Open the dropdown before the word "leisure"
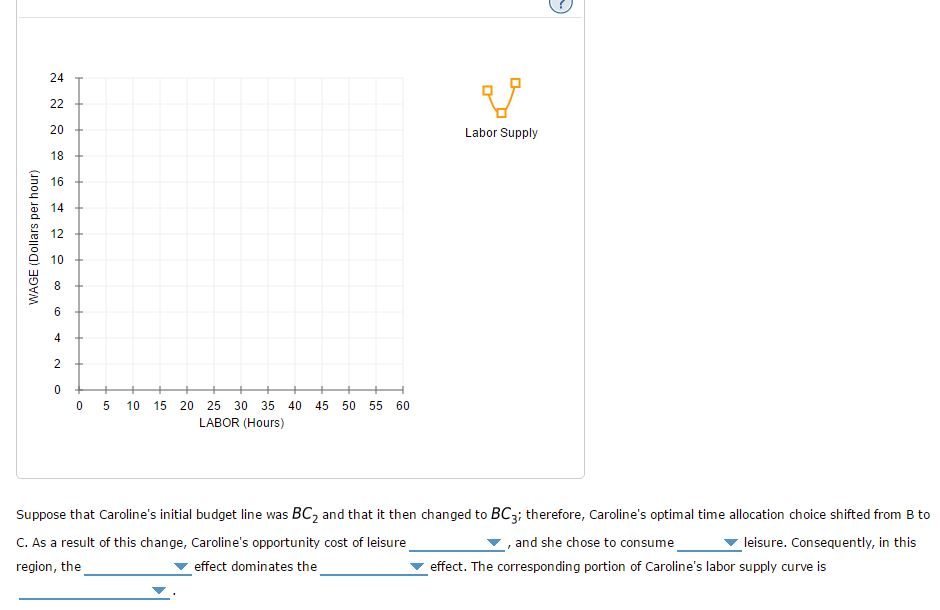Viewport: 940px width, 610px height. (710, 543)
